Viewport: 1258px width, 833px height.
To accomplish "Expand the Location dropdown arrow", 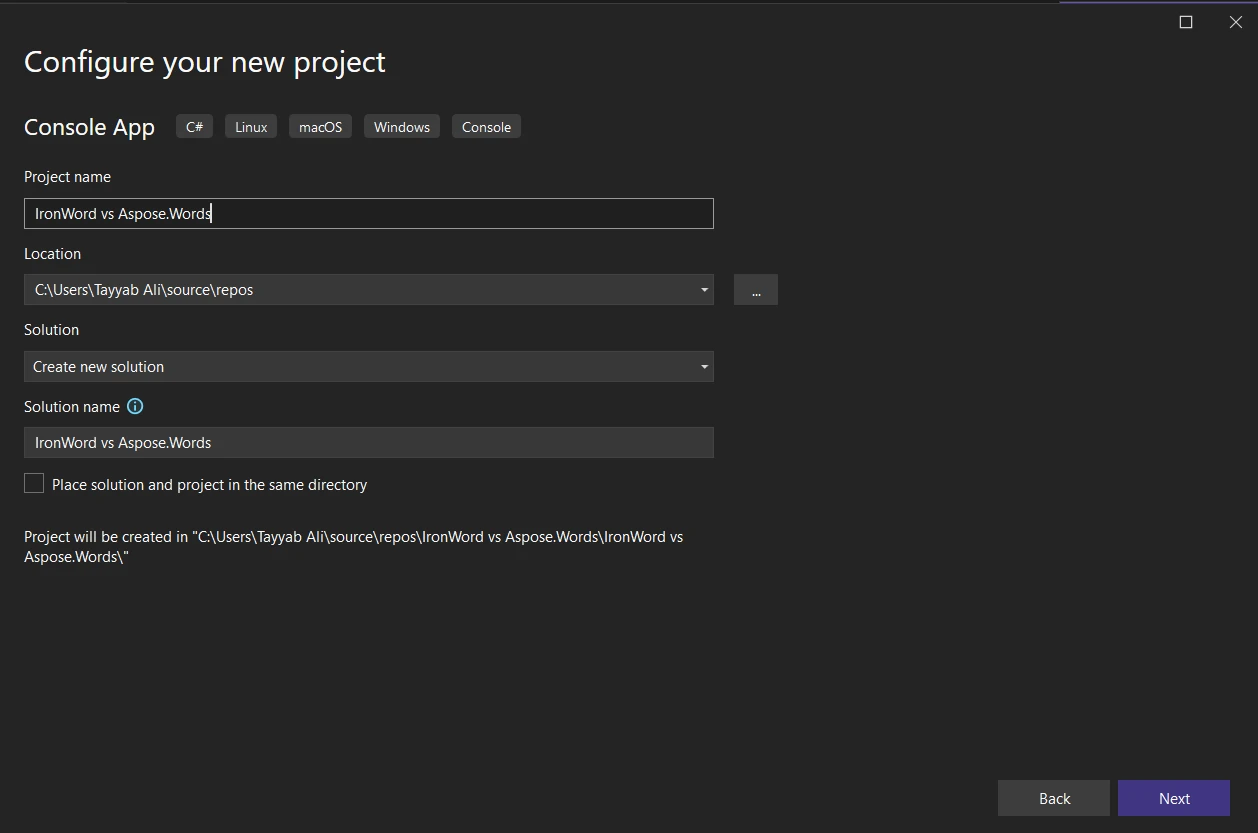I will click(704, 290).
